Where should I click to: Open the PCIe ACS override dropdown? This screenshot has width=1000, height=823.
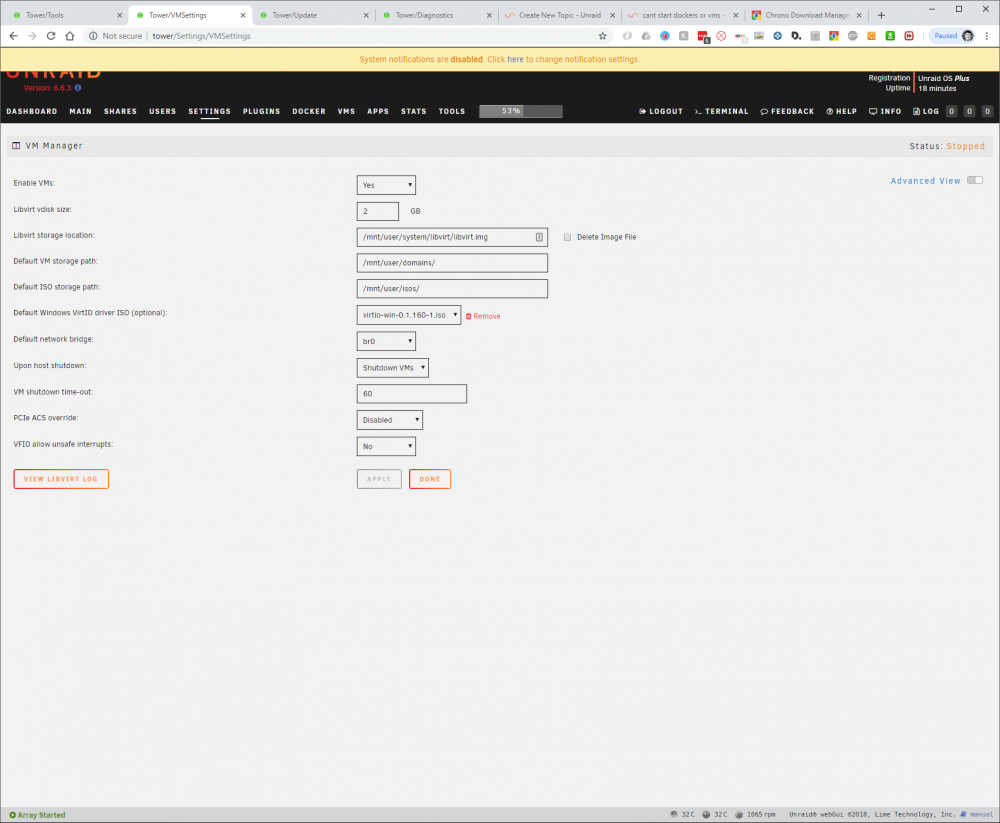click(390, 420)
